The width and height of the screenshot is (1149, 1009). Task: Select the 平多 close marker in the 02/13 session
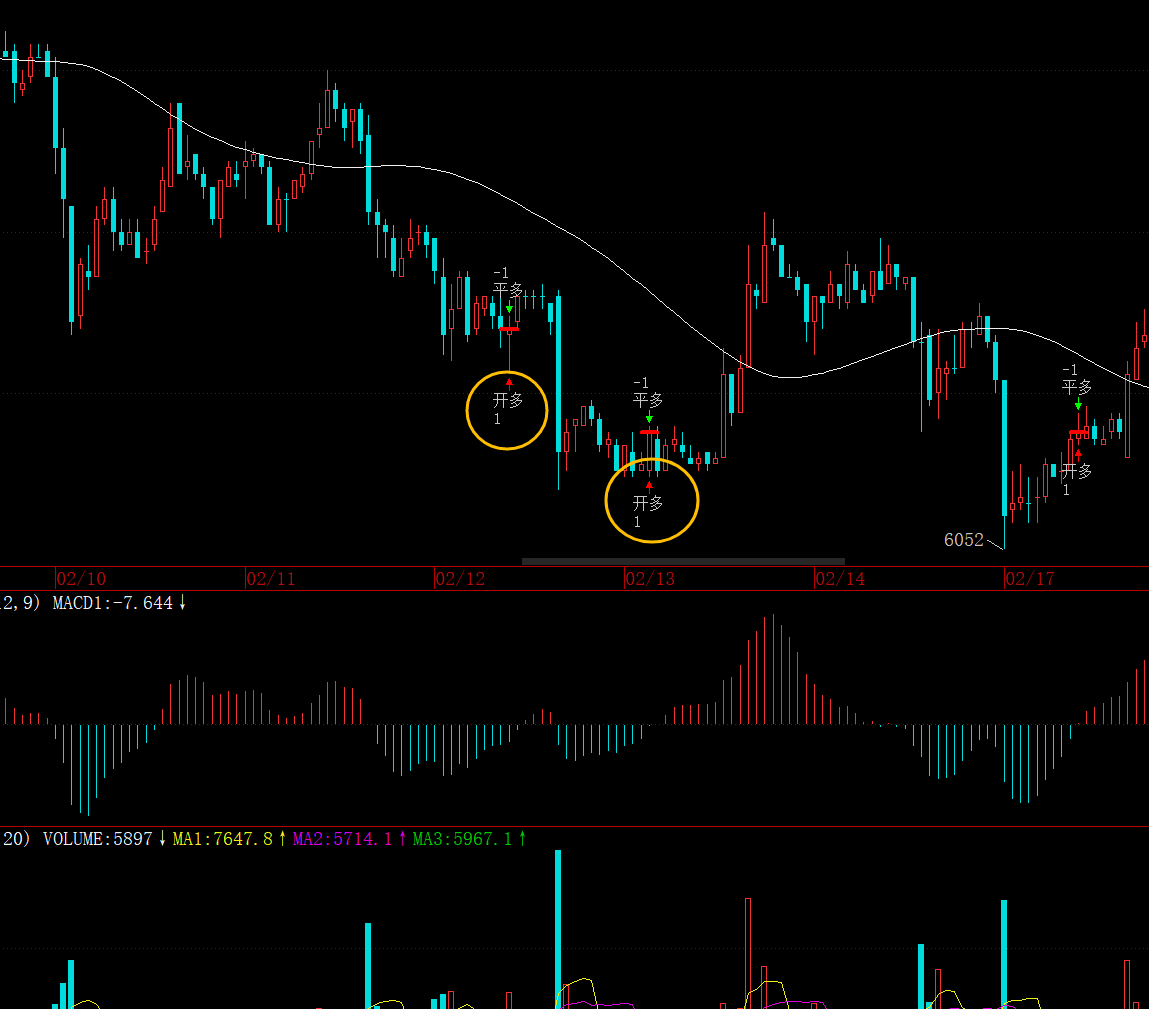click(x=648, y=400)
